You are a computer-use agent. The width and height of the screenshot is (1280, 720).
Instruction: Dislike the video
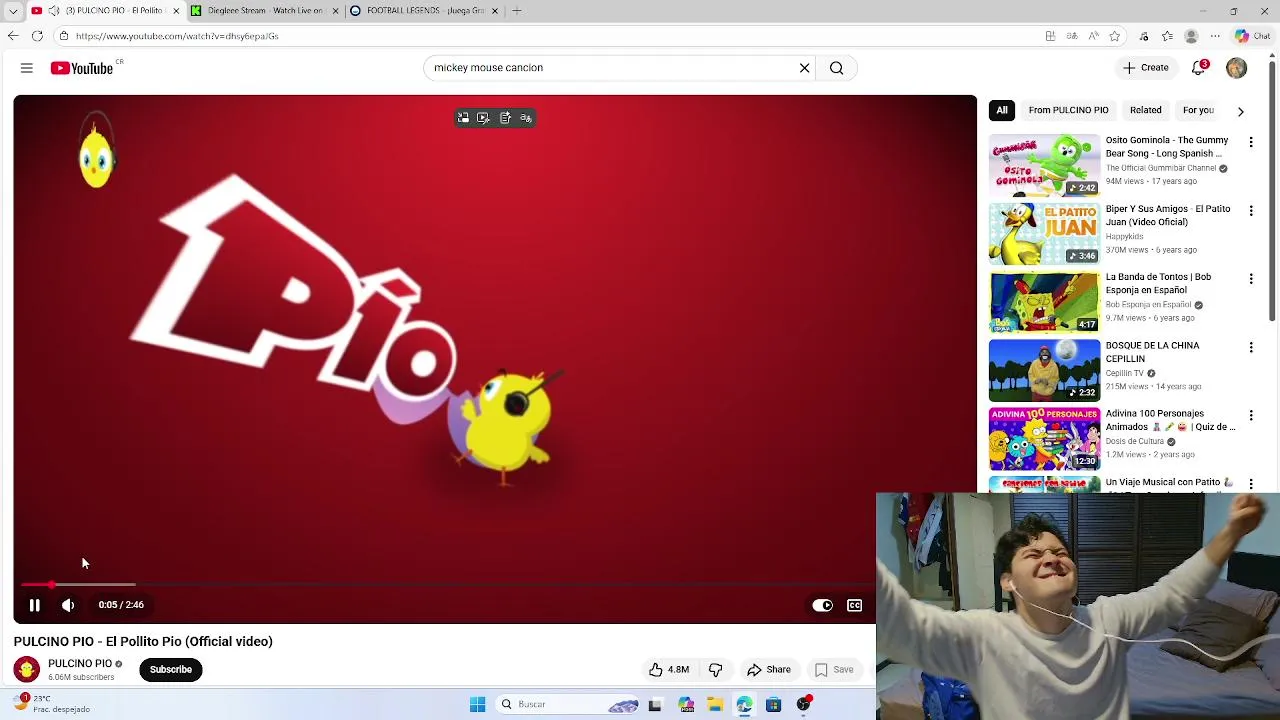716,670
